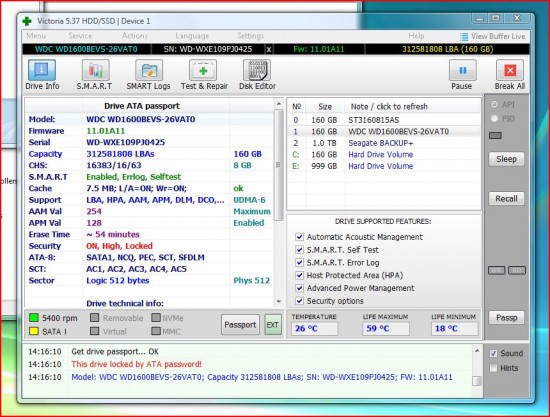550x417 pixels.
Task: Open the S.M.A.R.T toolbar view
Action: 95,74
